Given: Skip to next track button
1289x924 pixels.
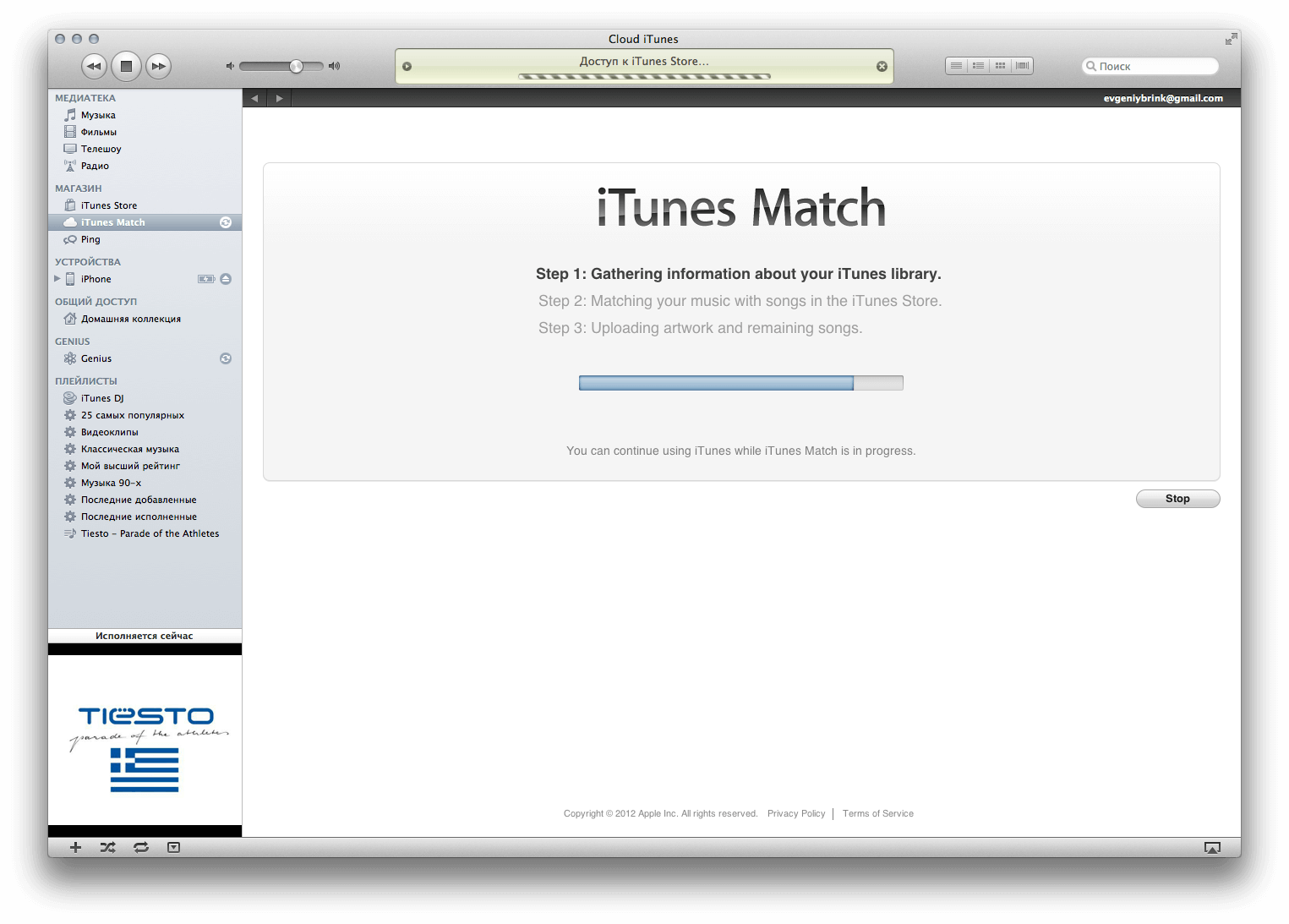Looking at the screenshot, I should tap(158, 66).
